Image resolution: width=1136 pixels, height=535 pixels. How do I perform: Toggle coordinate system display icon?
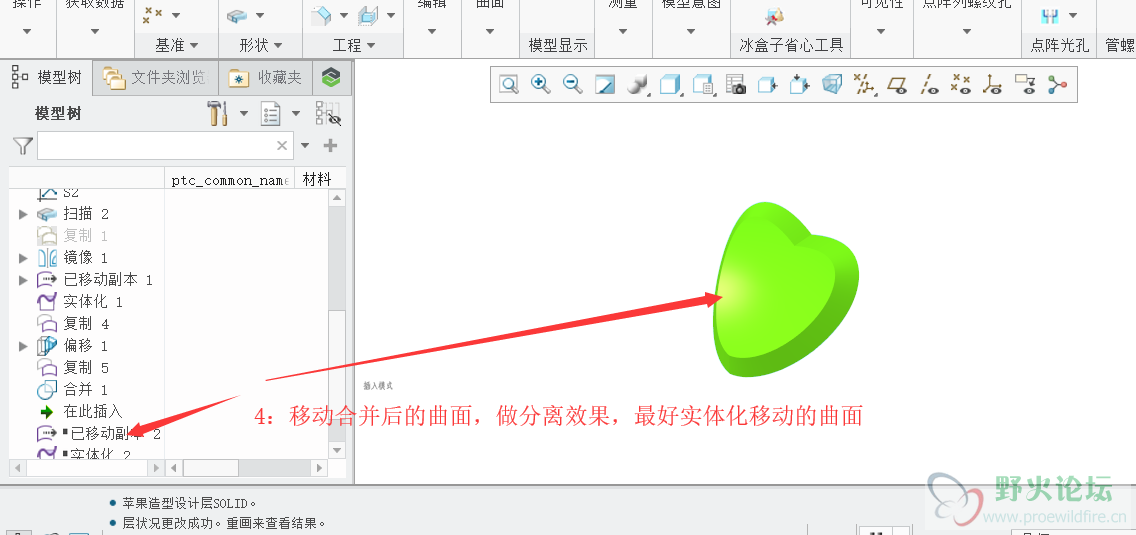(993, 85)
